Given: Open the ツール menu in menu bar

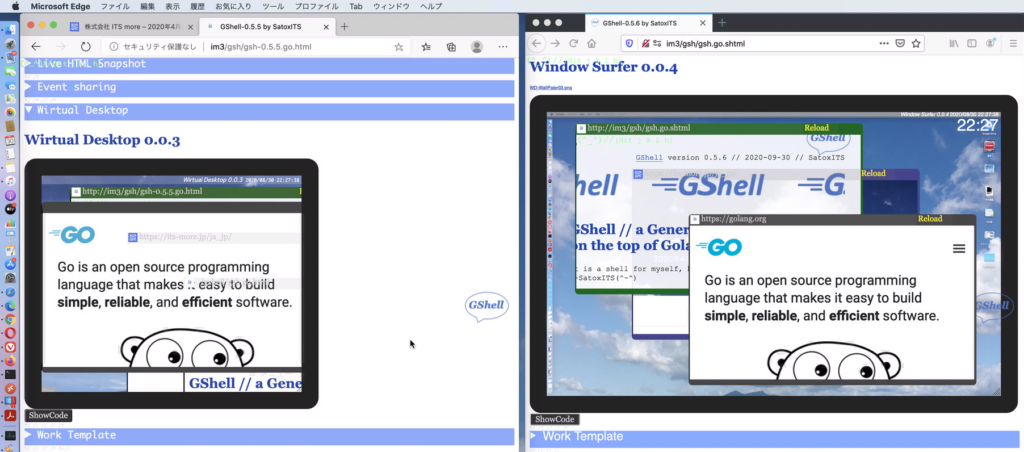Looking at the screenshot, I should click(x=273, y=6).
